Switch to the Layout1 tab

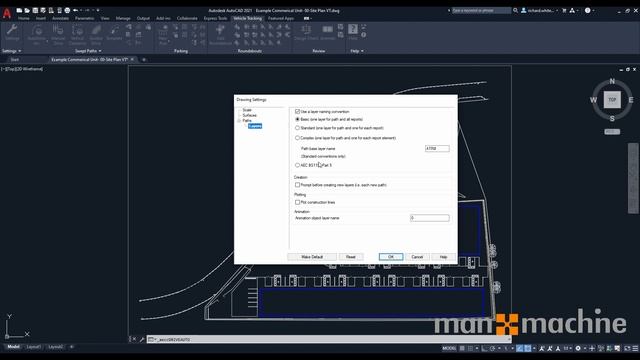(x=33, y=347)
